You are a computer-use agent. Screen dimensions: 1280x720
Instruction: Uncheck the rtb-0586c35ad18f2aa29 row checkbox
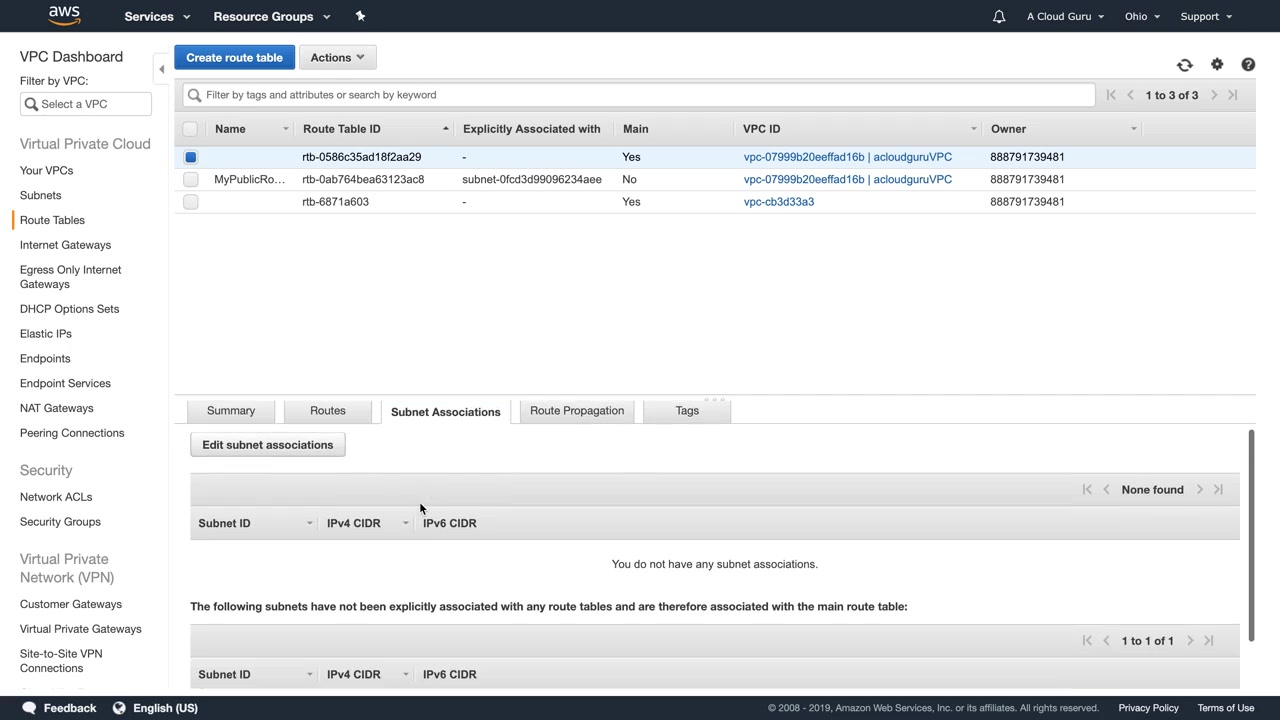point(190,157)
